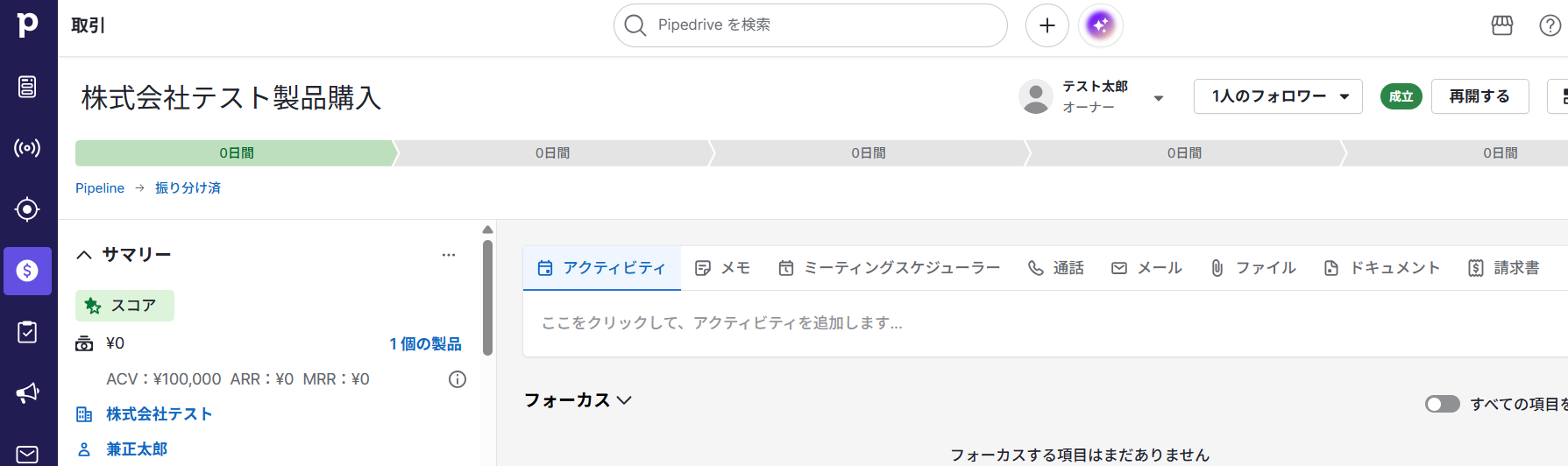Switch to the ドキュメント tab

[x=1381, y=268]
